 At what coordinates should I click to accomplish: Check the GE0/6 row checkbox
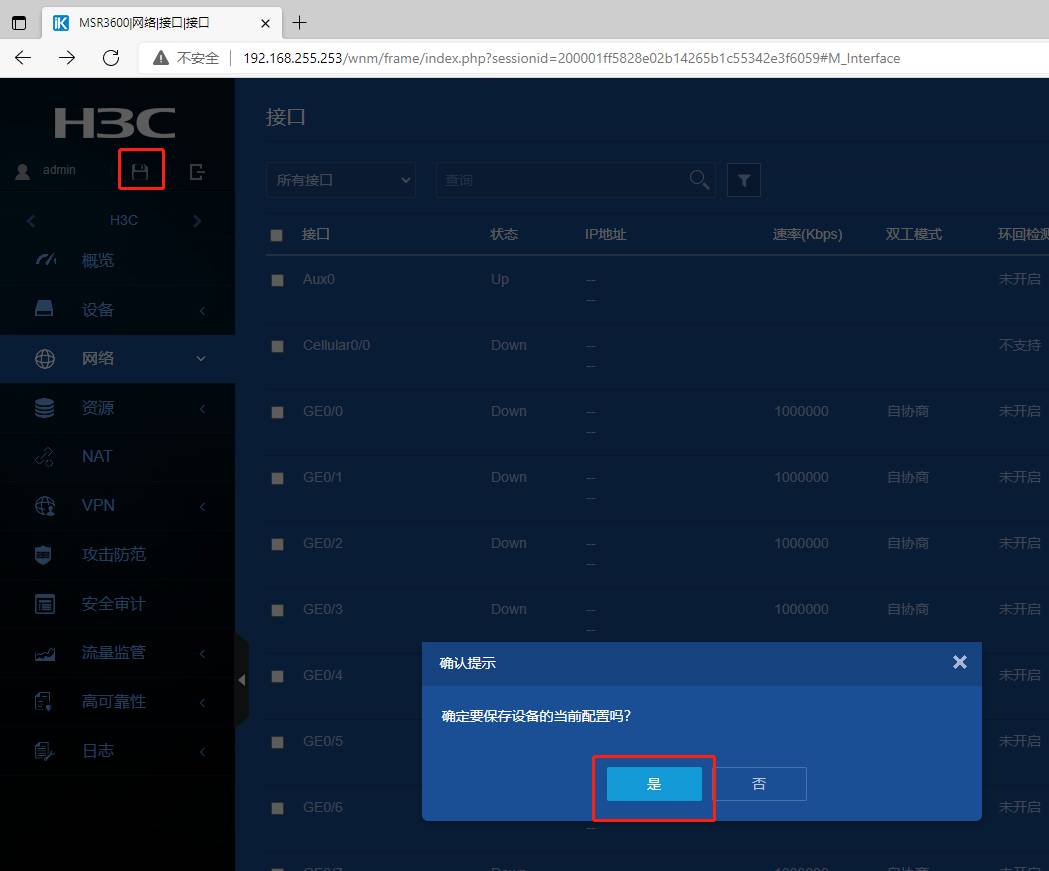click(277, 808)
